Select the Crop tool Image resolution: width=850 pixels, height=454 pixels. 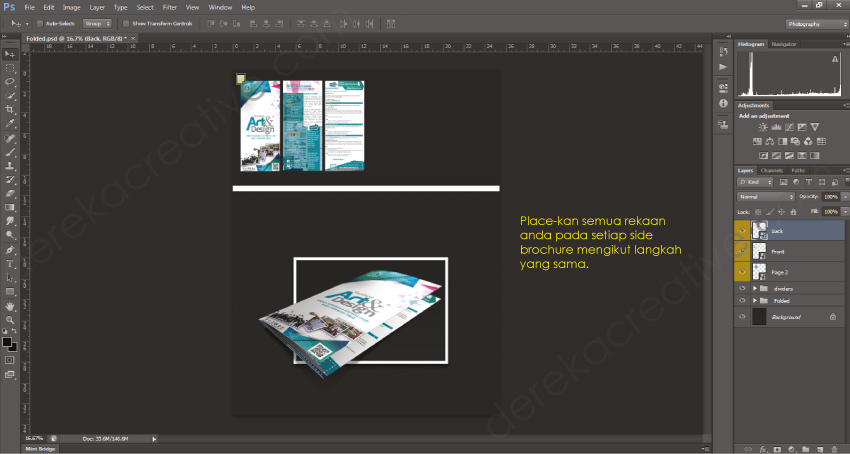click(10, 108)
